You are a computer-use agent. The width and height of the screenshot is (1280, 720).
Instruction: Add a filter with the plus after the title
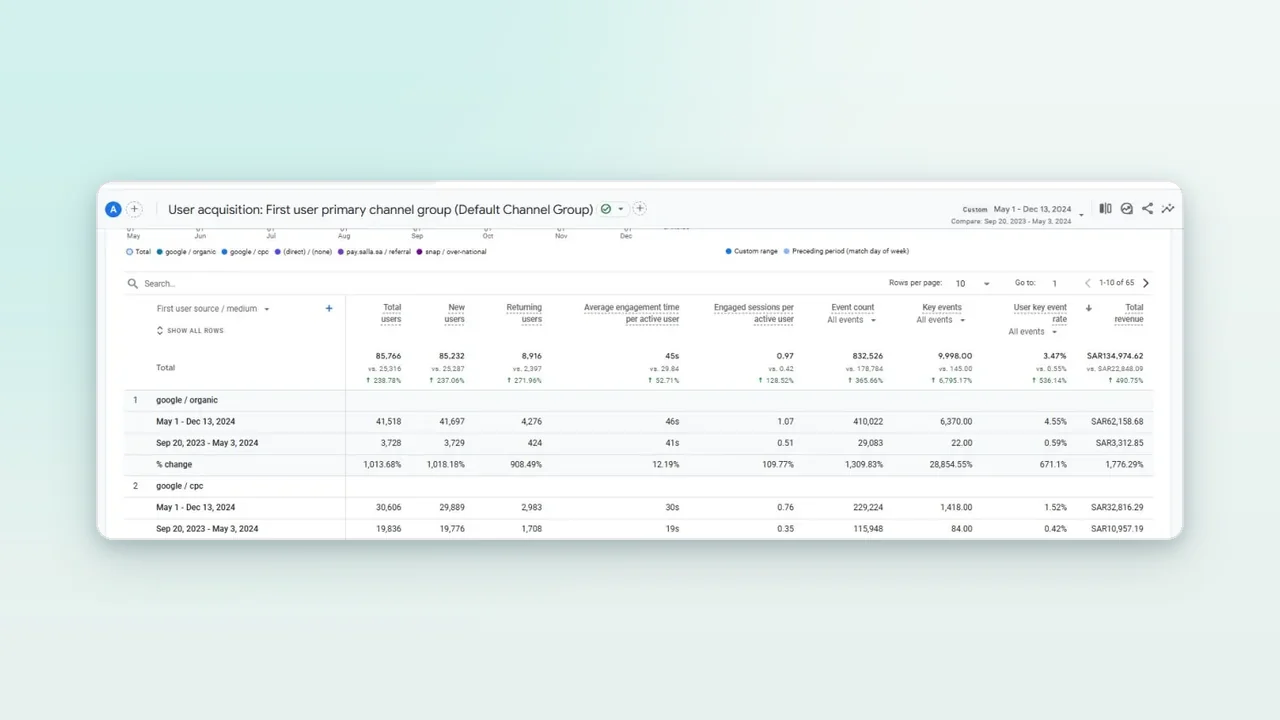click(x=640, y=209)
